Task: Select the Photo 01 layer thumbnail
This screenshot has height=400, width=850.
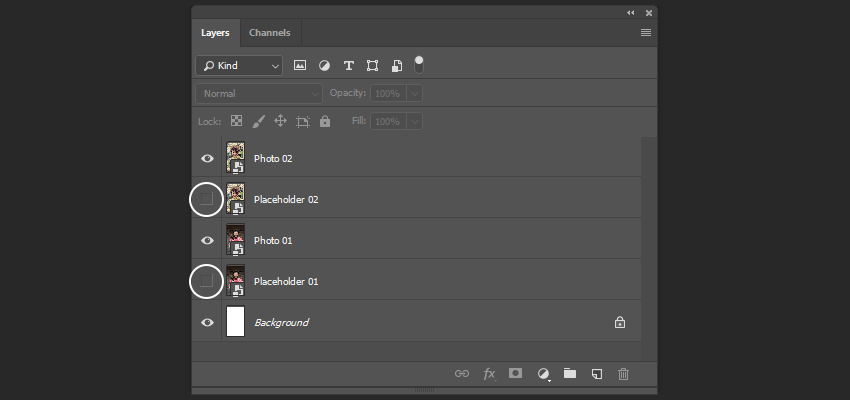Action: pos(235,240)
